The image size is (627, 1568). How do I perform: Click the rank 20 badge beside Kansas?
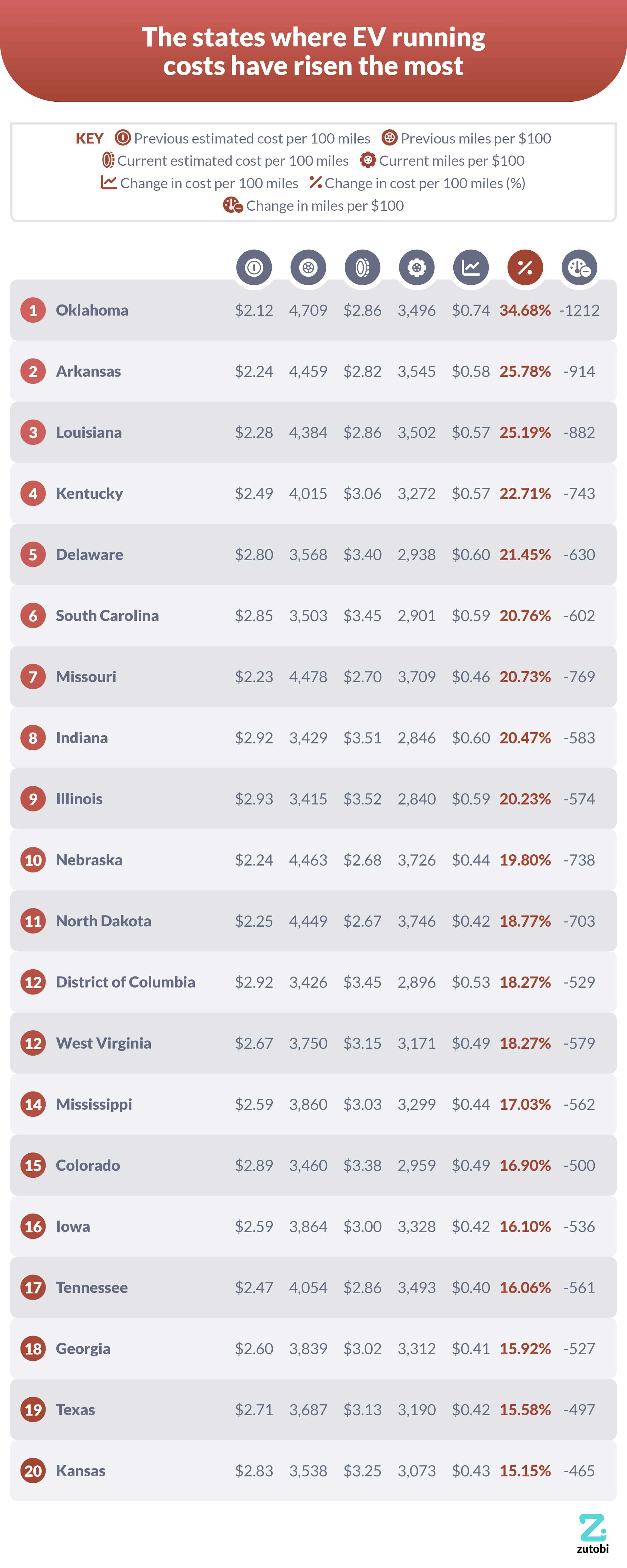pos(33,1470)
